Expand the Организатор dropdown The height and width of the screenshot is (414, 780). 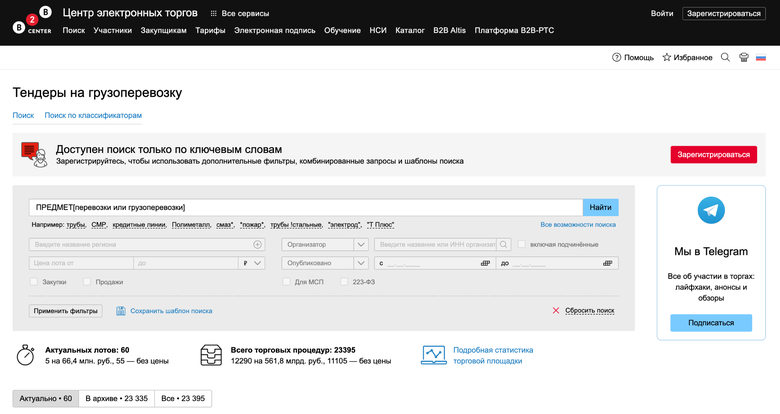pos(360,244)
